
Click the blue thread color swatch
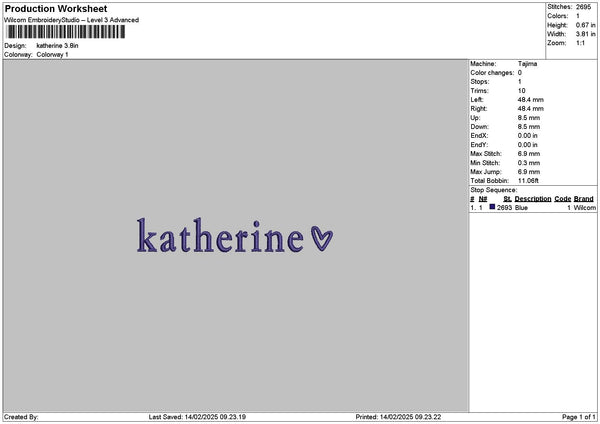(x=492, y=207)
